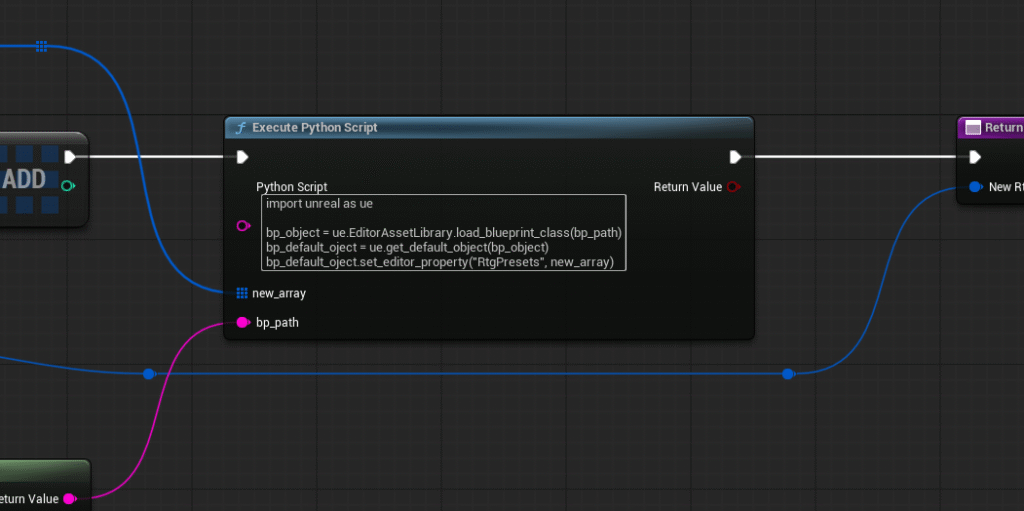Click magenta Return Value pin on green-header node
The height and width of the screenshot is (511, 1024).
tap(69, 498)
